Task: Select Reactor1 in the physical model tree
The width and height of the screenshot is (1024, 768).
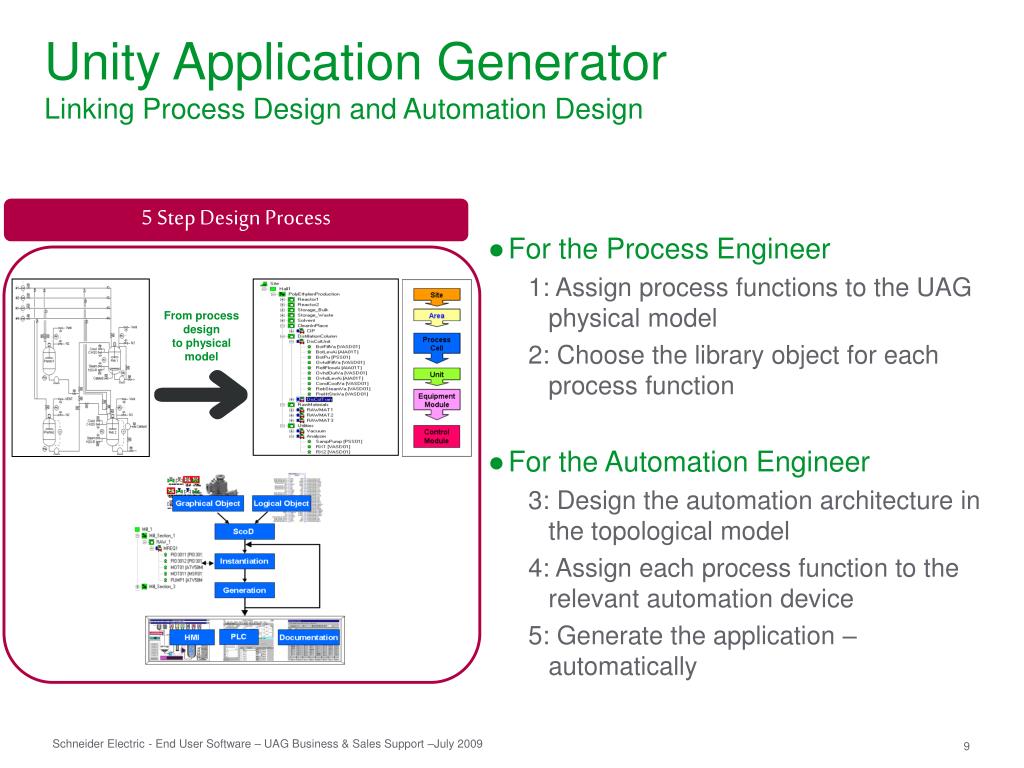Action: tap(308, 299)
